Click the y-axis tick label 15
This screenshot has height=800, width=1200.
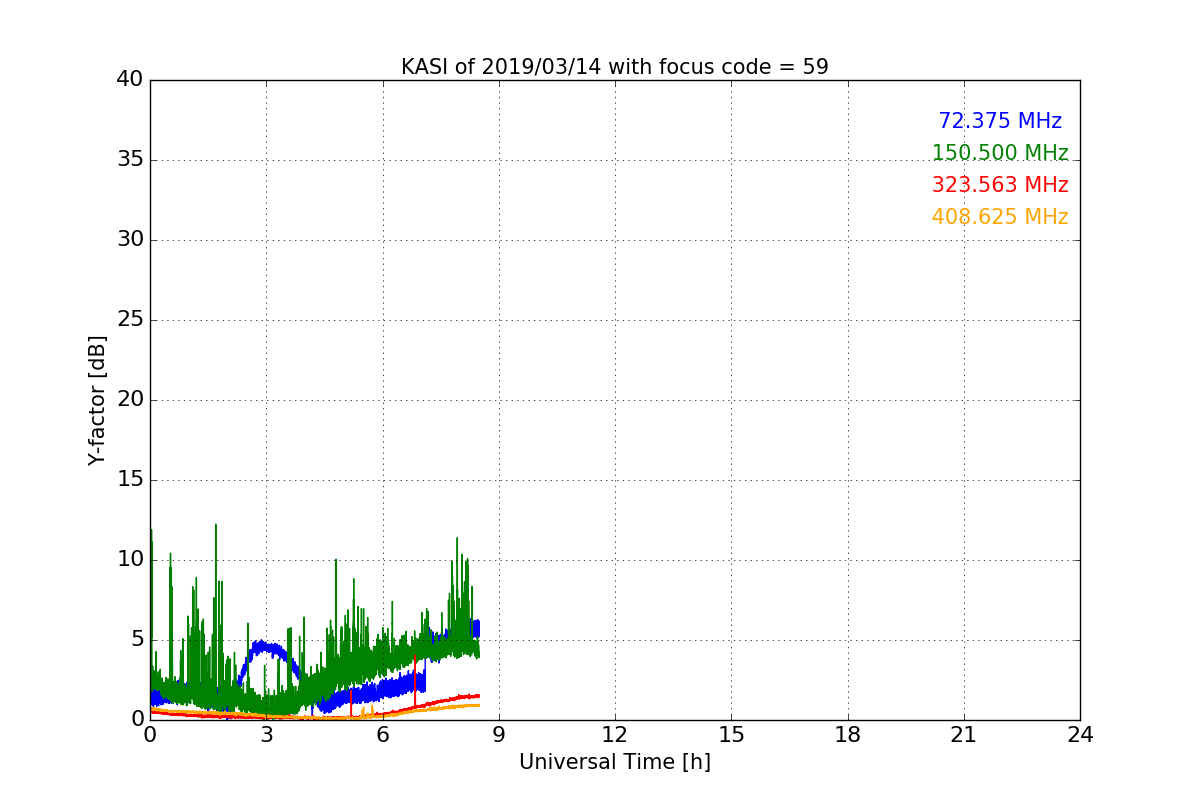coord(130,480)
